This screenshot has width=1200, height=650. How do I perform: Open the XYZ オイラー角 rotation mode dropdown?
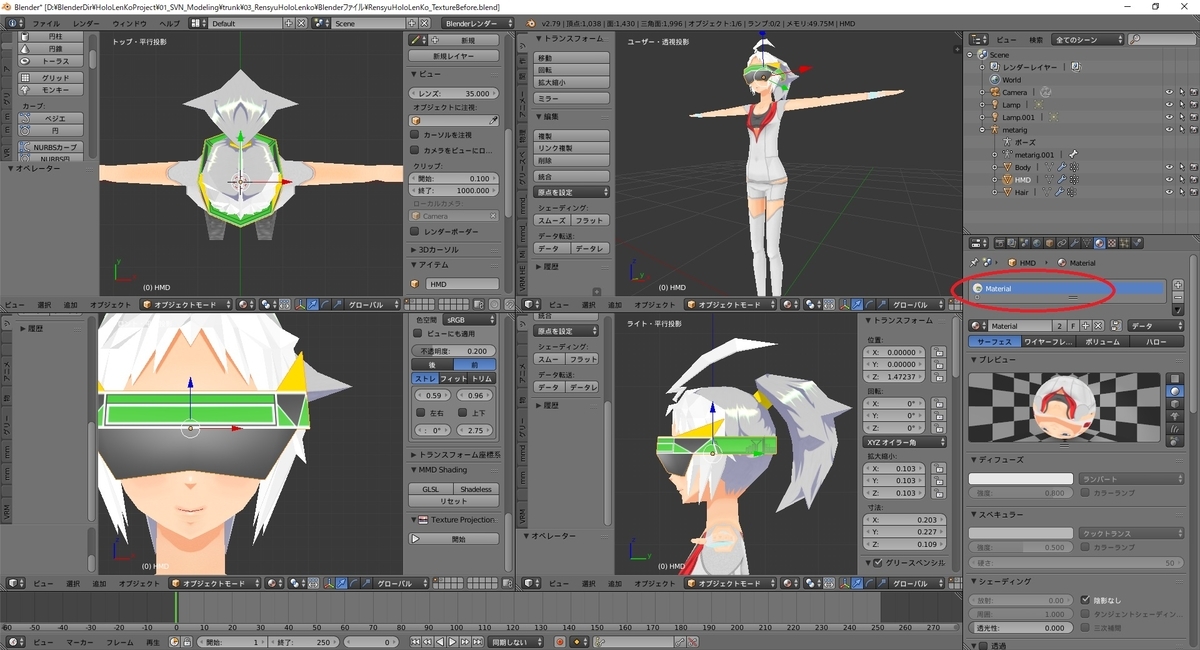[x=904, y=442]
